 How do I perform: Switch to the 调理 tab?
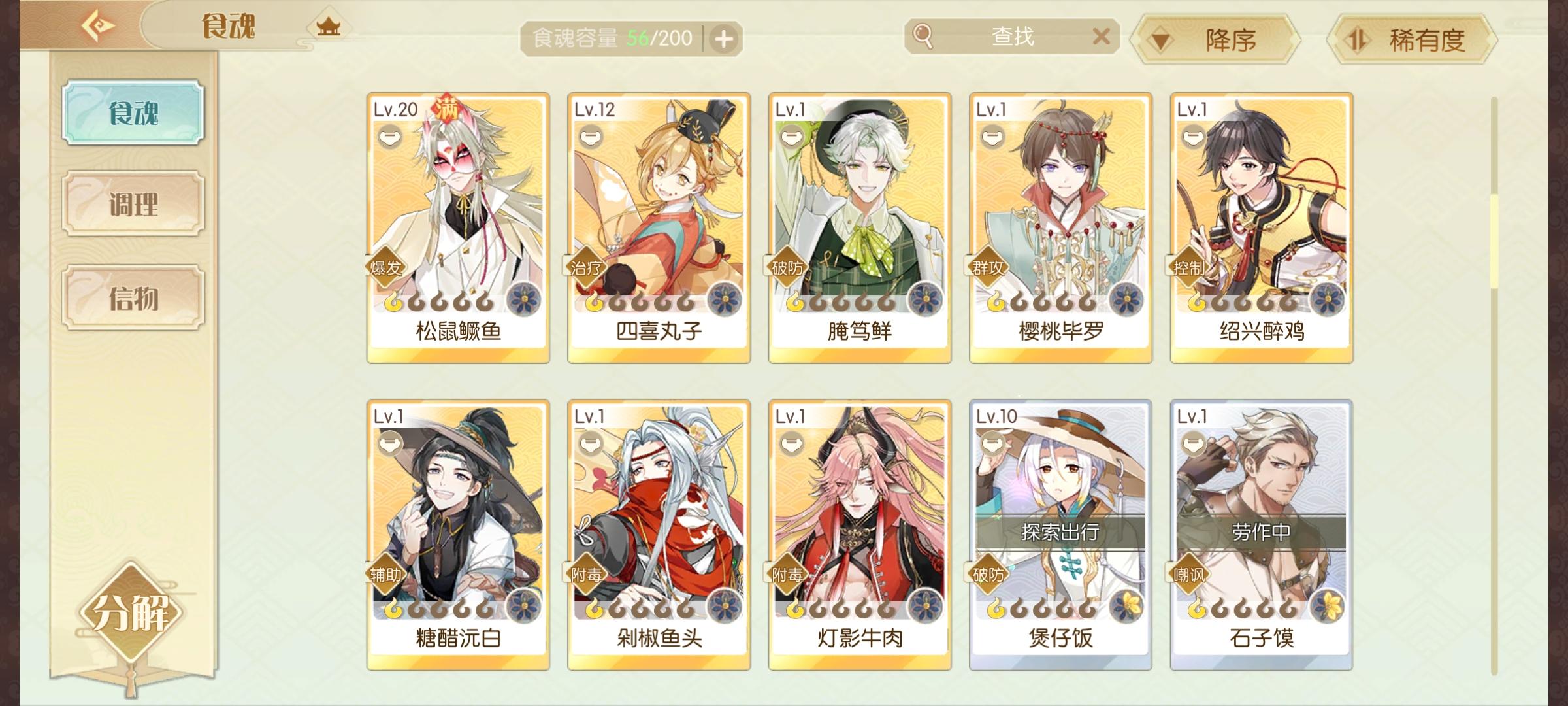coord(133,204)
